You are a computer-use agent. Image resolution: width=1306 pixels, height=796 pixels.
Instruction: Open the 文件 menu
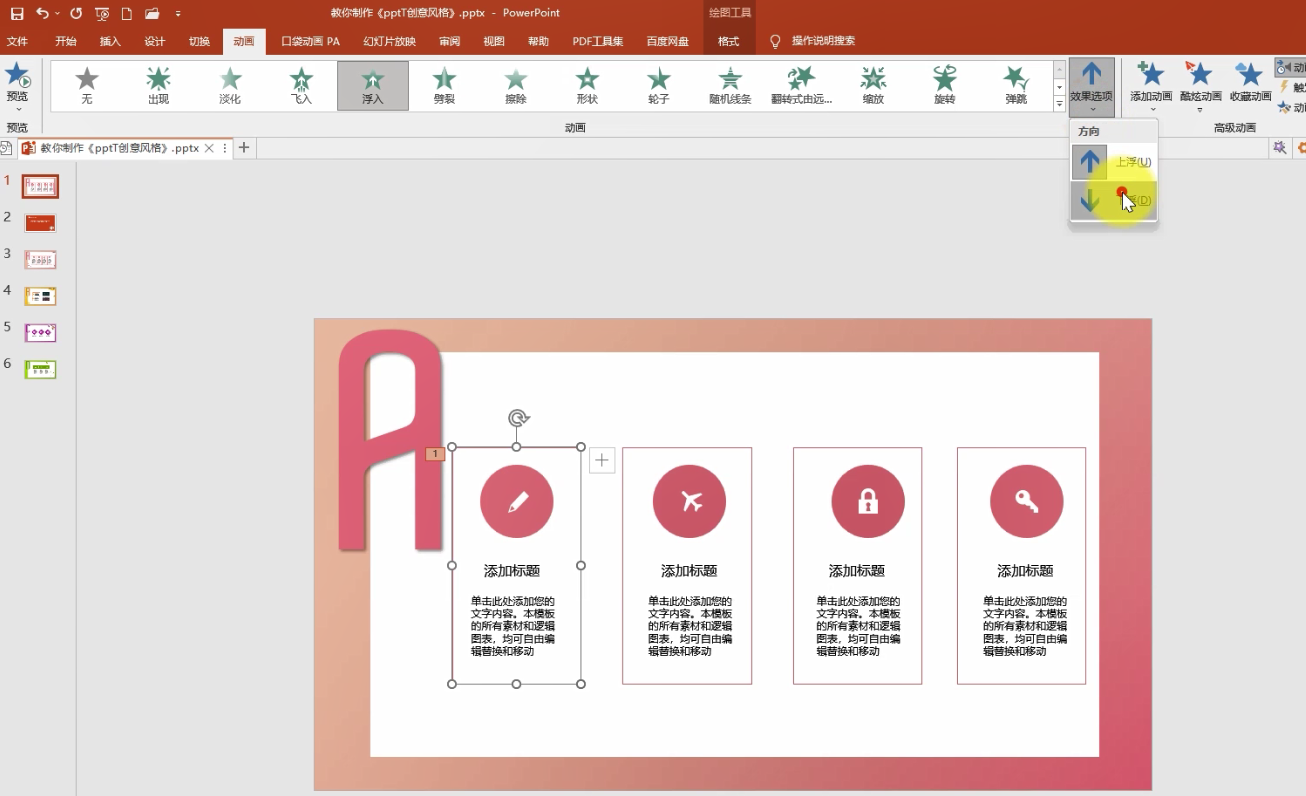tap(17, 41)
